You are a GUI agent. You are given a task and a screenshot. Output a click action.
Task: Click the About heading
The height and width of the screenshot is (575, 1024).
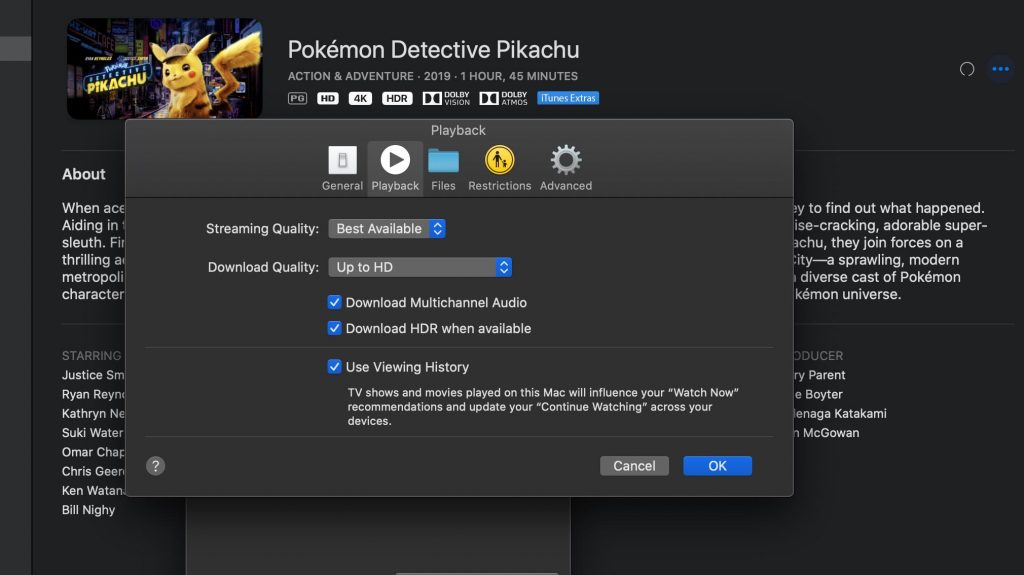[x=84, y=174]
